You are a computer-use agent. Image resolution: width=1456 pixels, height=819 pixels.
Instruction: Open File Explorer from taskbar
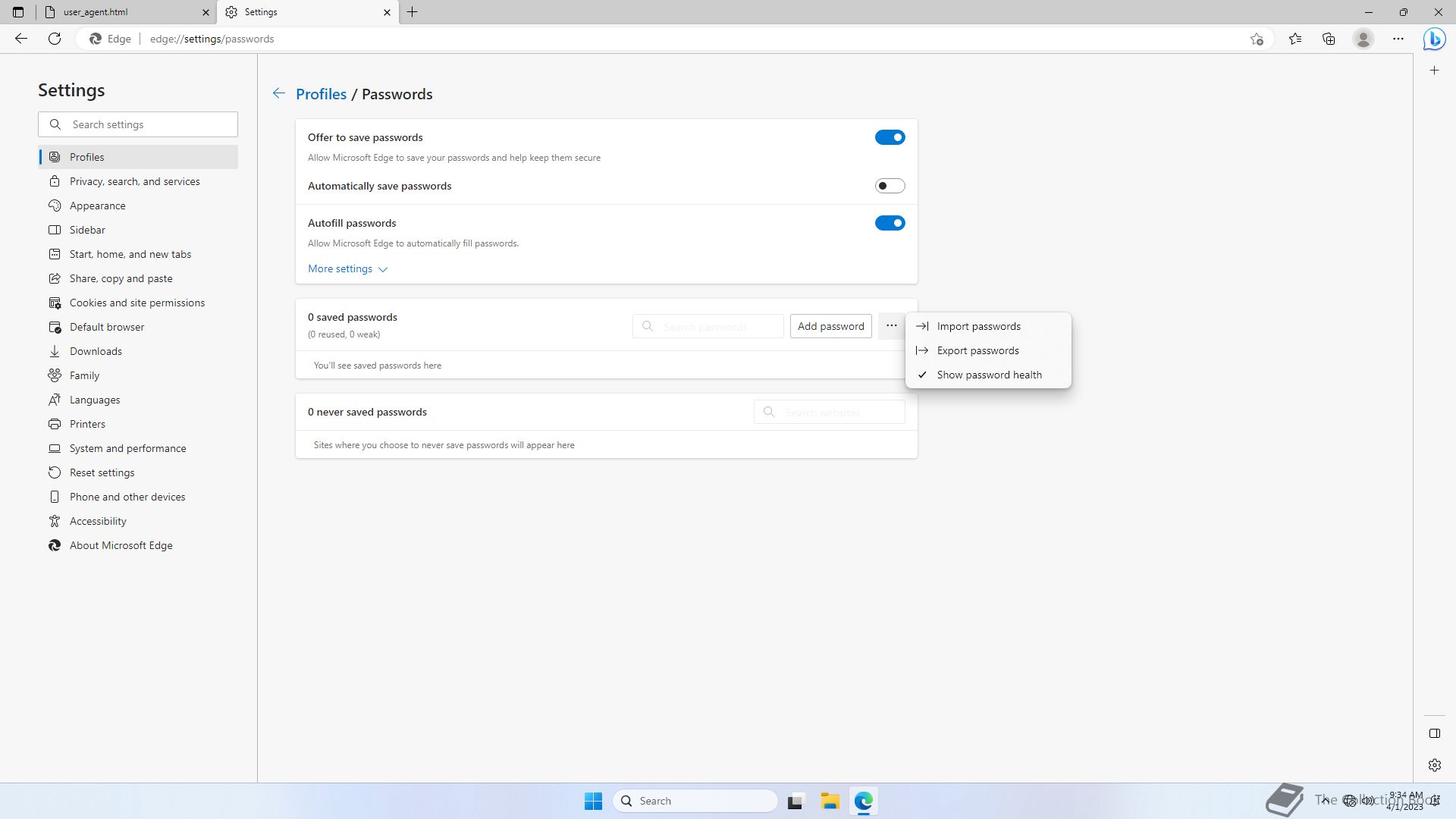830,801
